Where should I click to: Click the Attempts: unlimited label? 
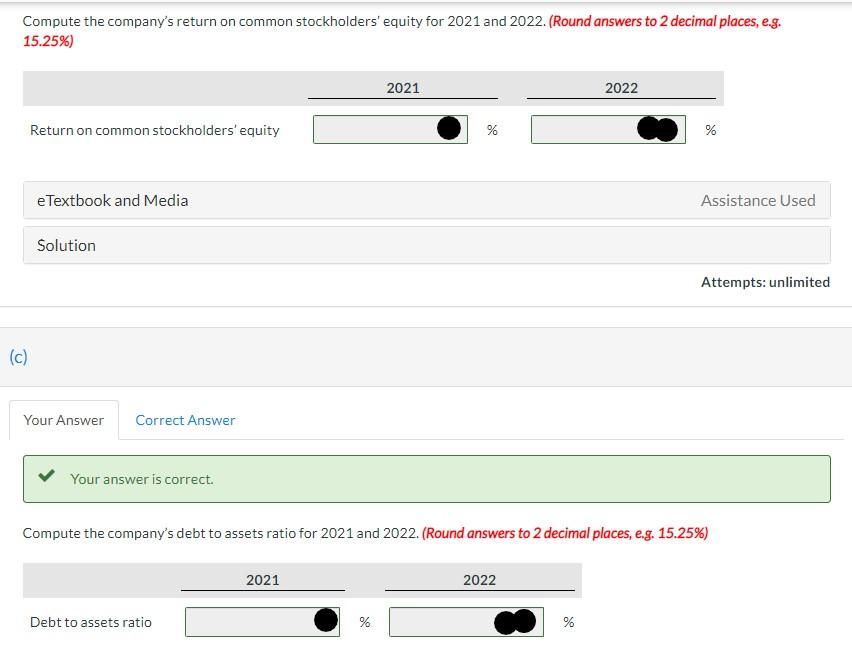tap(766, 281)
